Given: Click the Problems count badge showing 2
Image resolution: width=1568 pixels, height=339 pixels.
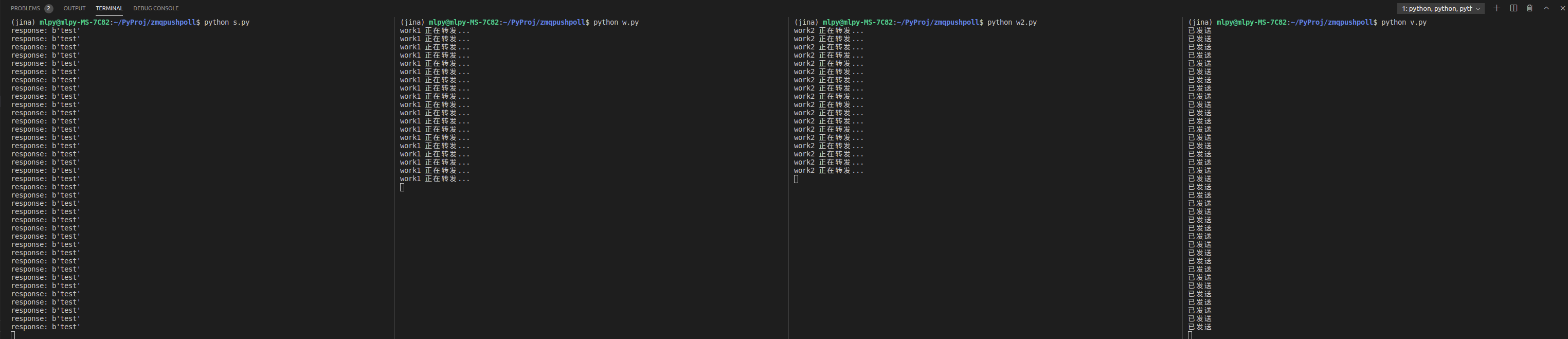Looking at the screenshot, I should click(49, 9).
